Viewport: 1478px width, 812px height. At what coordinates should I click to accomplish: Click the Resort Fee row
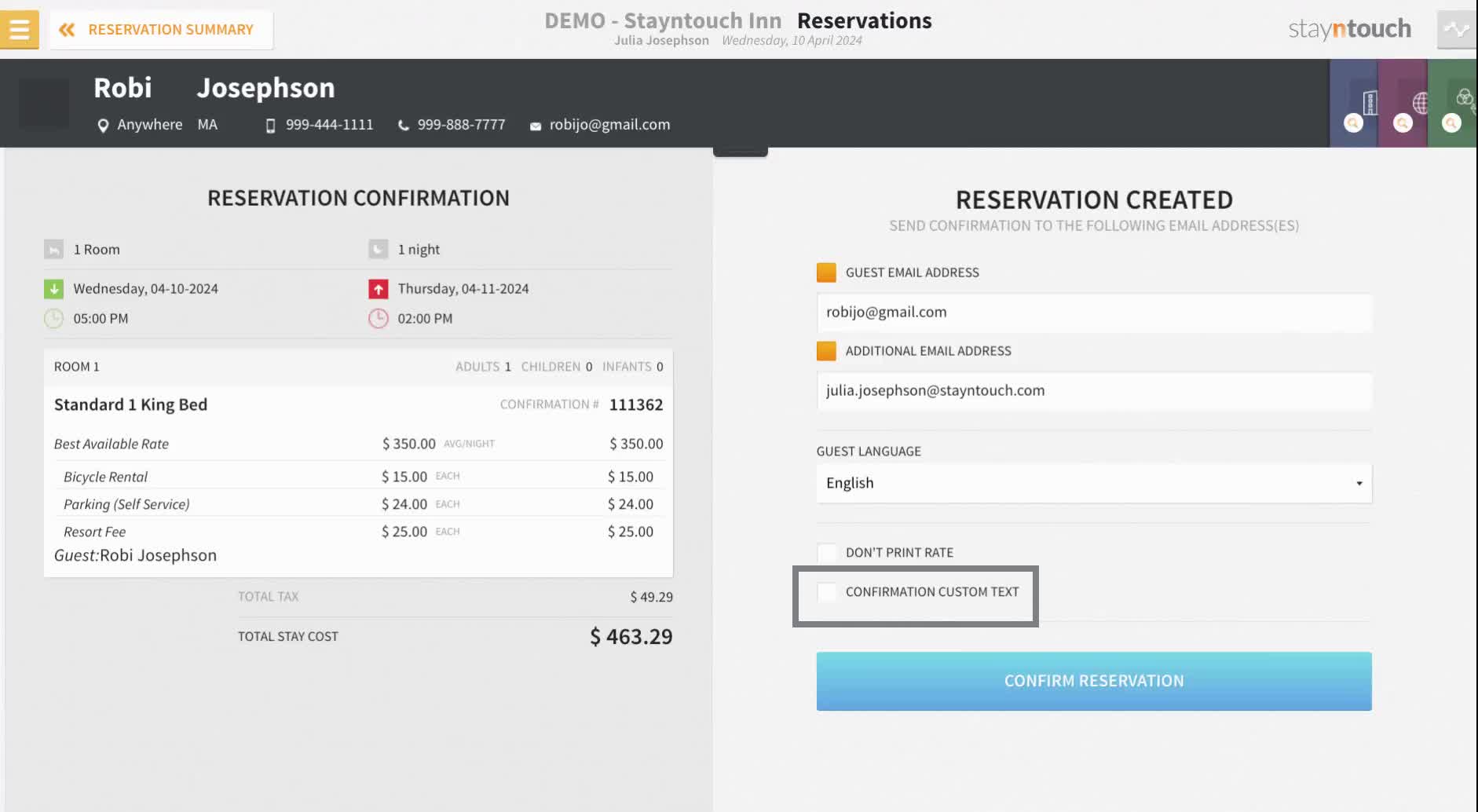pyautogui.click(x=358, y=532)
